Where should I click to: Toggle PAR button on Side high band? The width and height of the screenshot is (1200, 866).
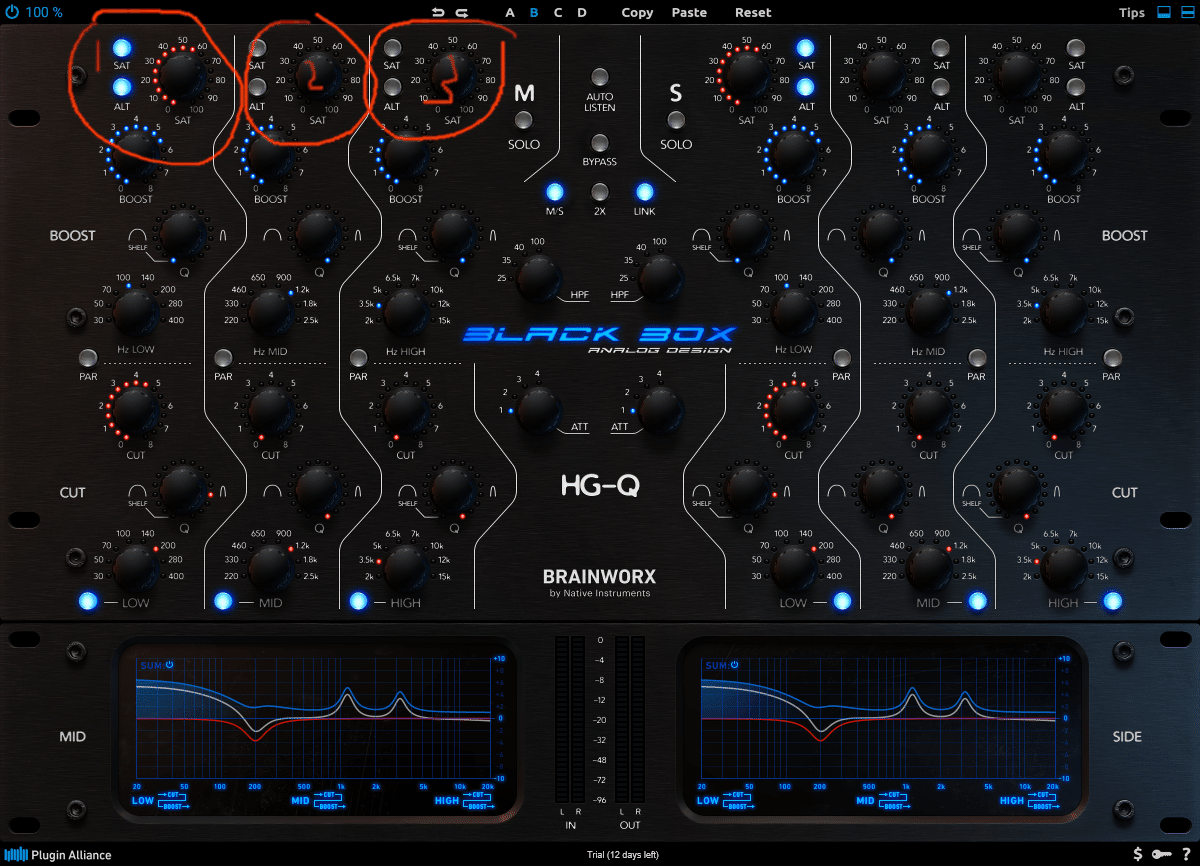pos(1111,358)
